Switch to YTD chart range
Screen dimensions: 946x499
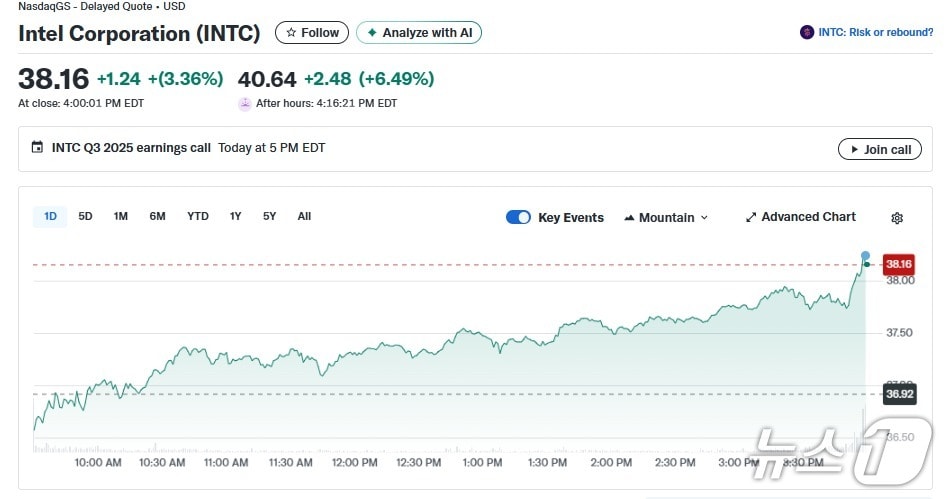point(198,216)
